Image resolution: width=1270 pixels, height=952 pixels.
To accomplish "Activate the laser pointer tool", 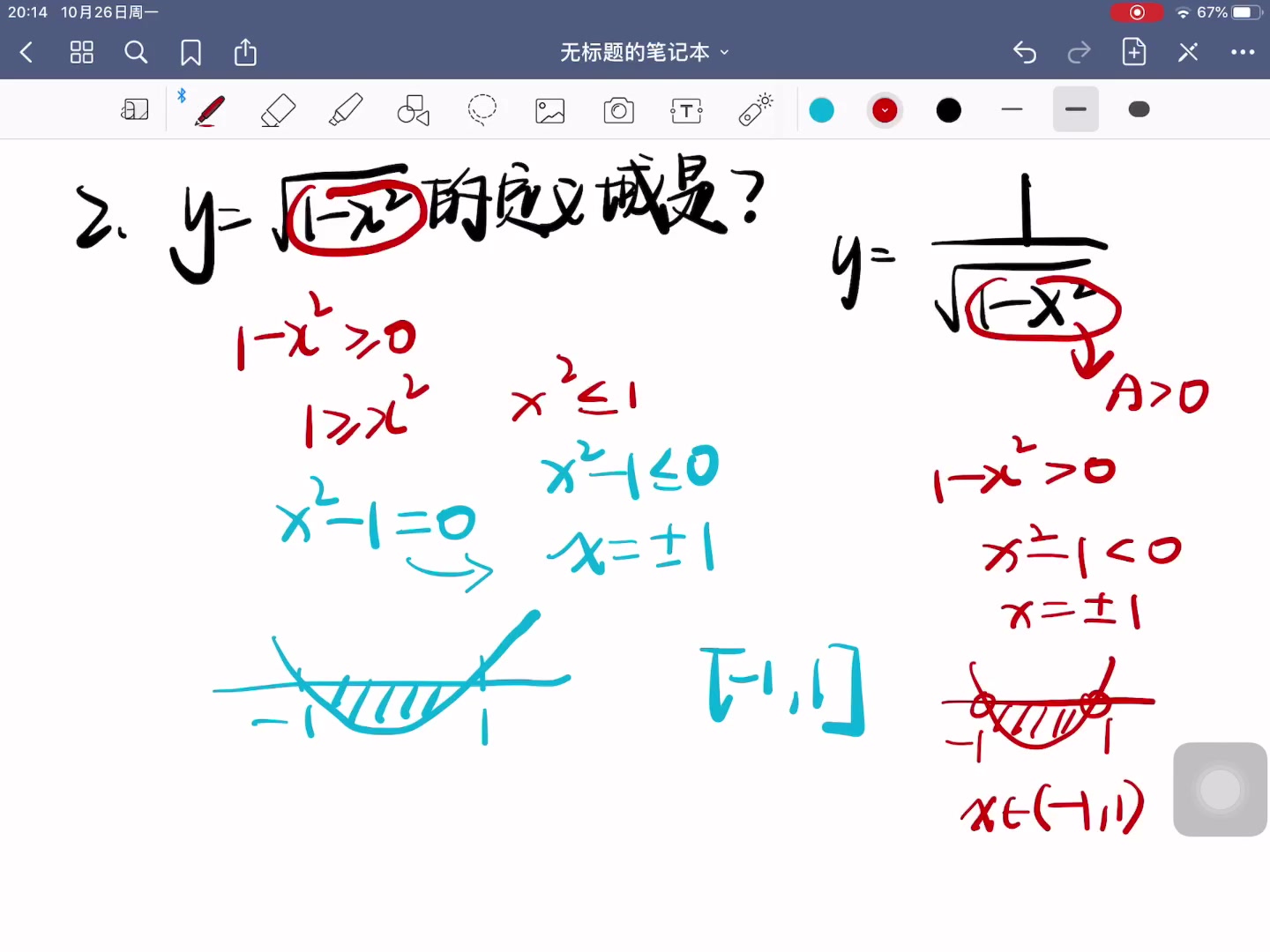I will (x=754, y=109).
